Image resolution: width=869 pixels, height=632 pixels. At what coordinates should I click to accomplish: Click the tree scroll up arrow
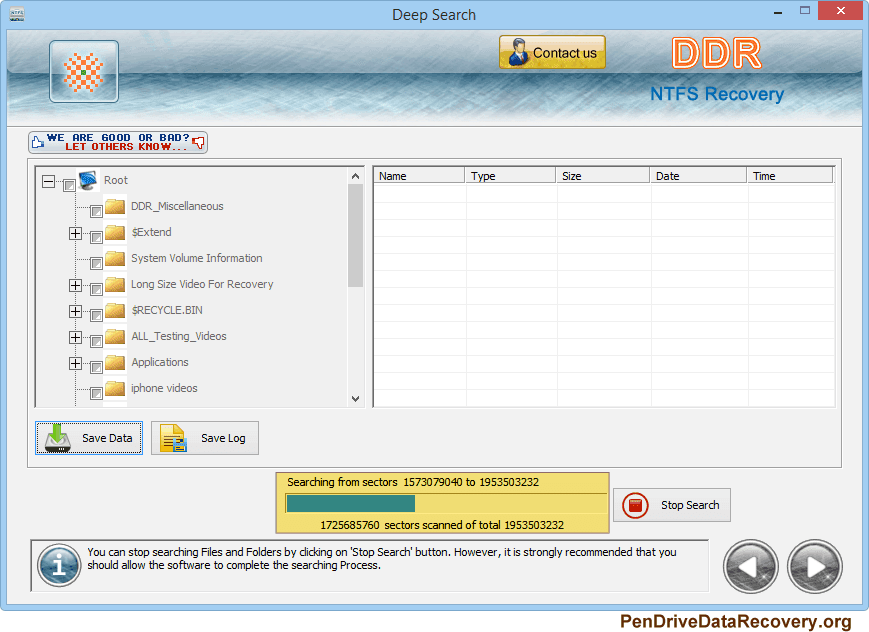pos(355,176)
